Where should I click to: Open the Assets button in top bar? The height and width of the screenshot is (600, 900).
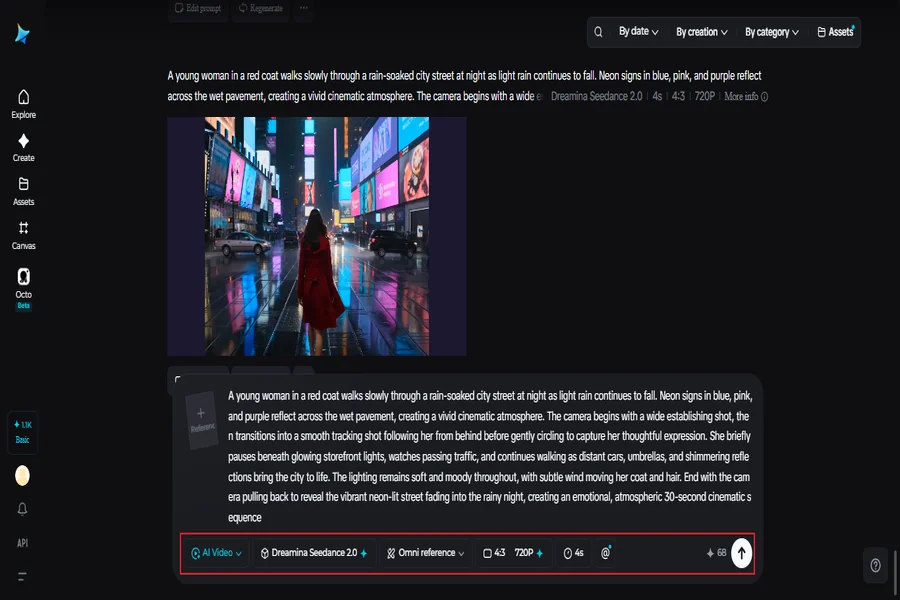pyautogui.click(x=836, y=32)
